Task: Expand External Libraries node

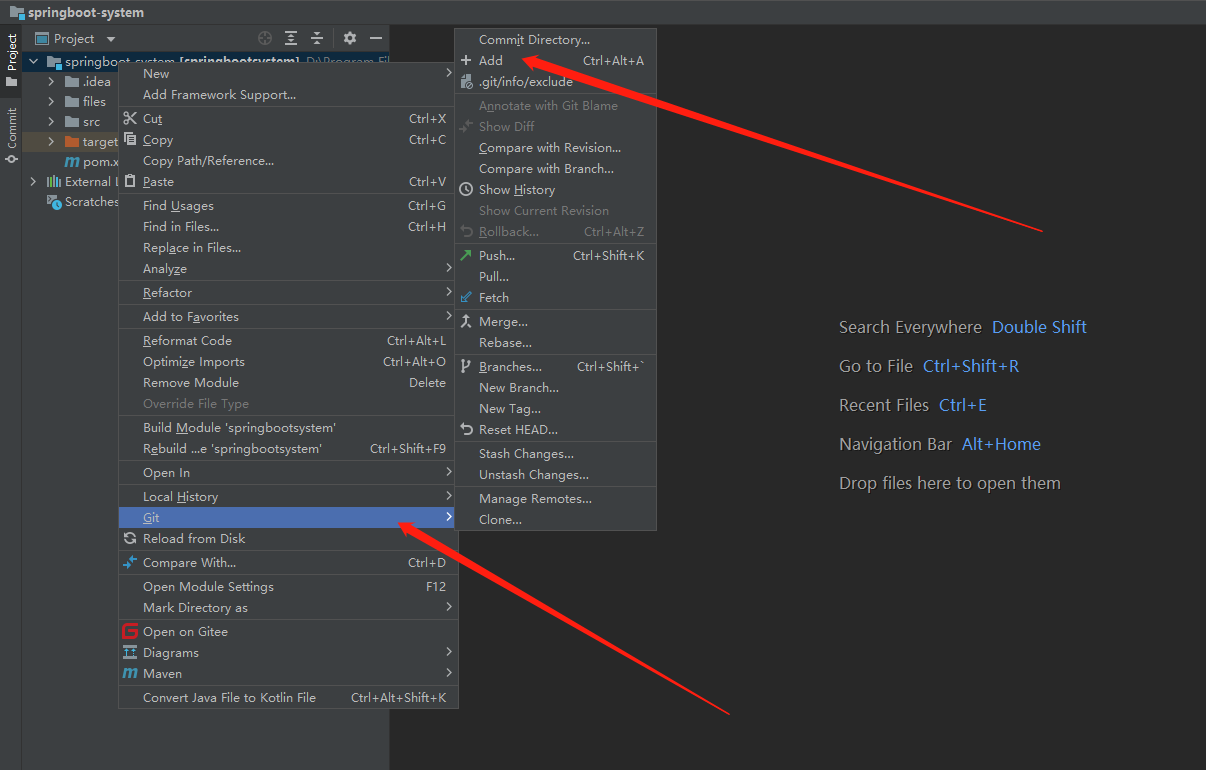Action: point(33,182)
